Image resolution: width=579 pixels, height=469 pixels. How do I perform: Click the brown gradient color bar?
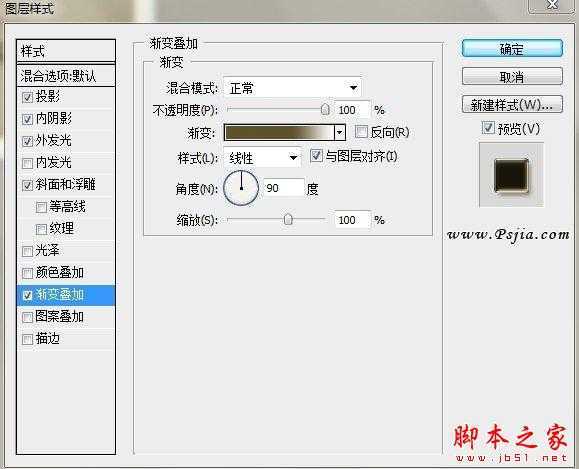tap(279, 132)
